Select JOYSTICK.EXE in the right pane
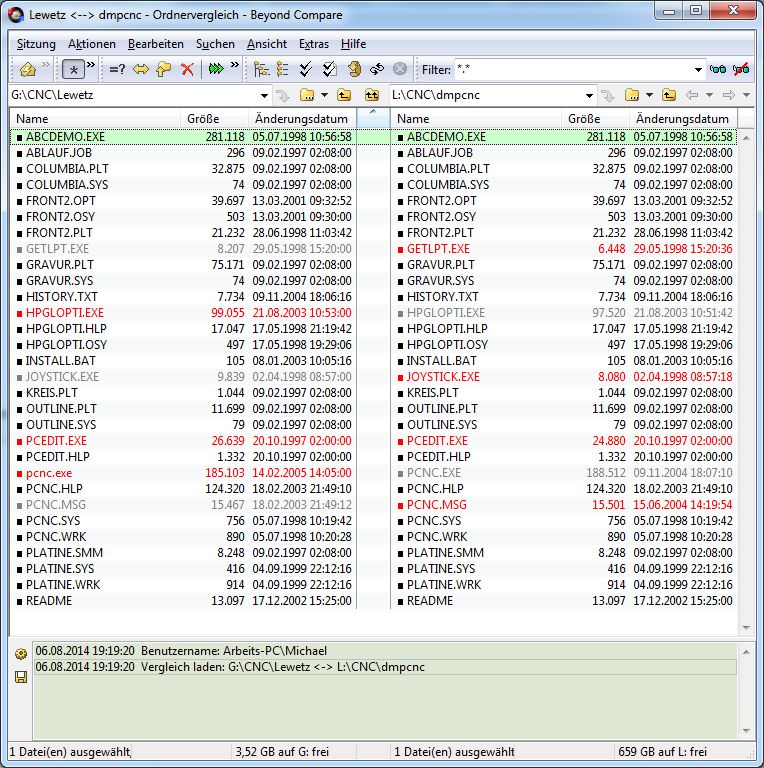The width and height of the screenshot is (764, 768). (x=564, y=377)
